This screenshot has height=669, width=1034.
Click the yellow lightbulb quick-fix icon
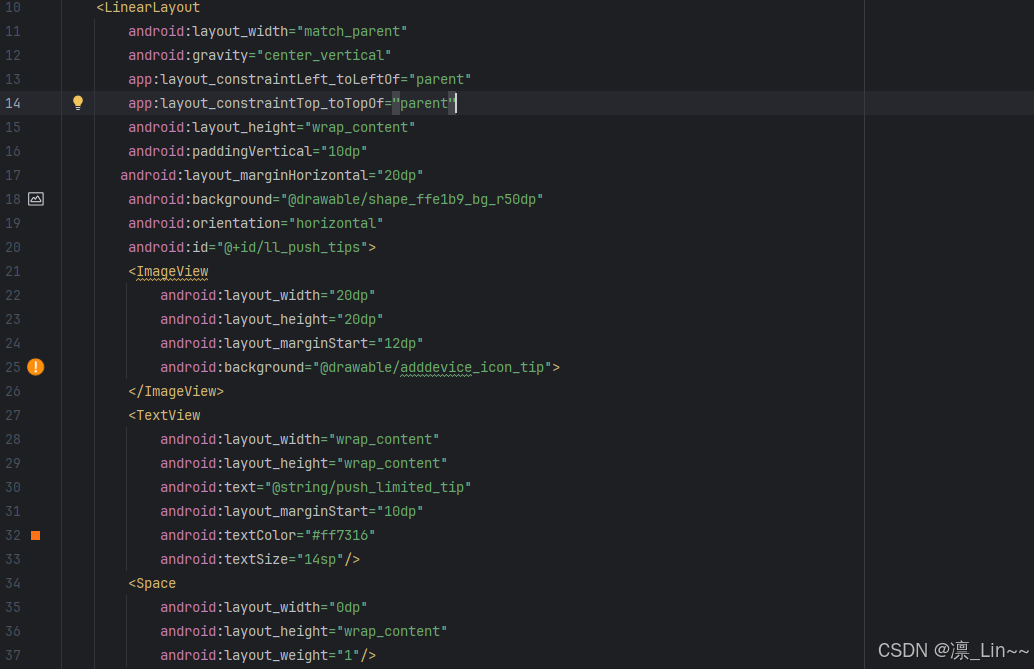click(x=78, y=103)
